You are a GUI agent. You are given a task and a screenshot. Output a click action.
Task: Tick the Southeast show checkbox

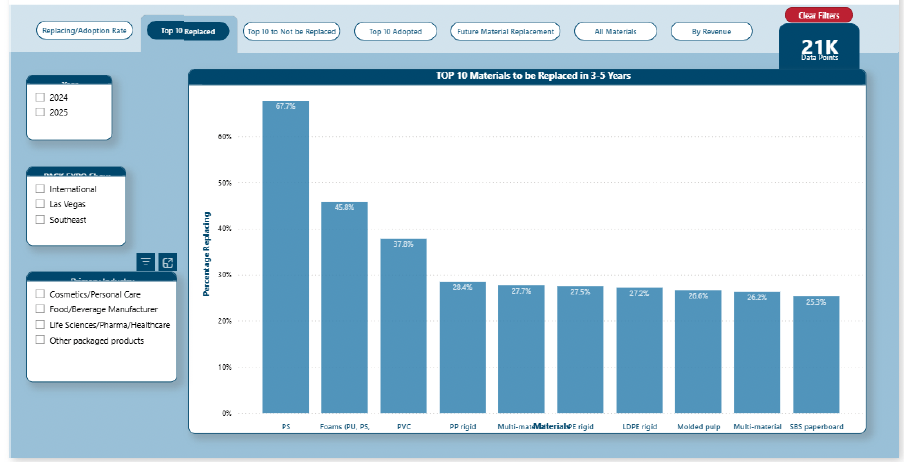coord(40,219)
